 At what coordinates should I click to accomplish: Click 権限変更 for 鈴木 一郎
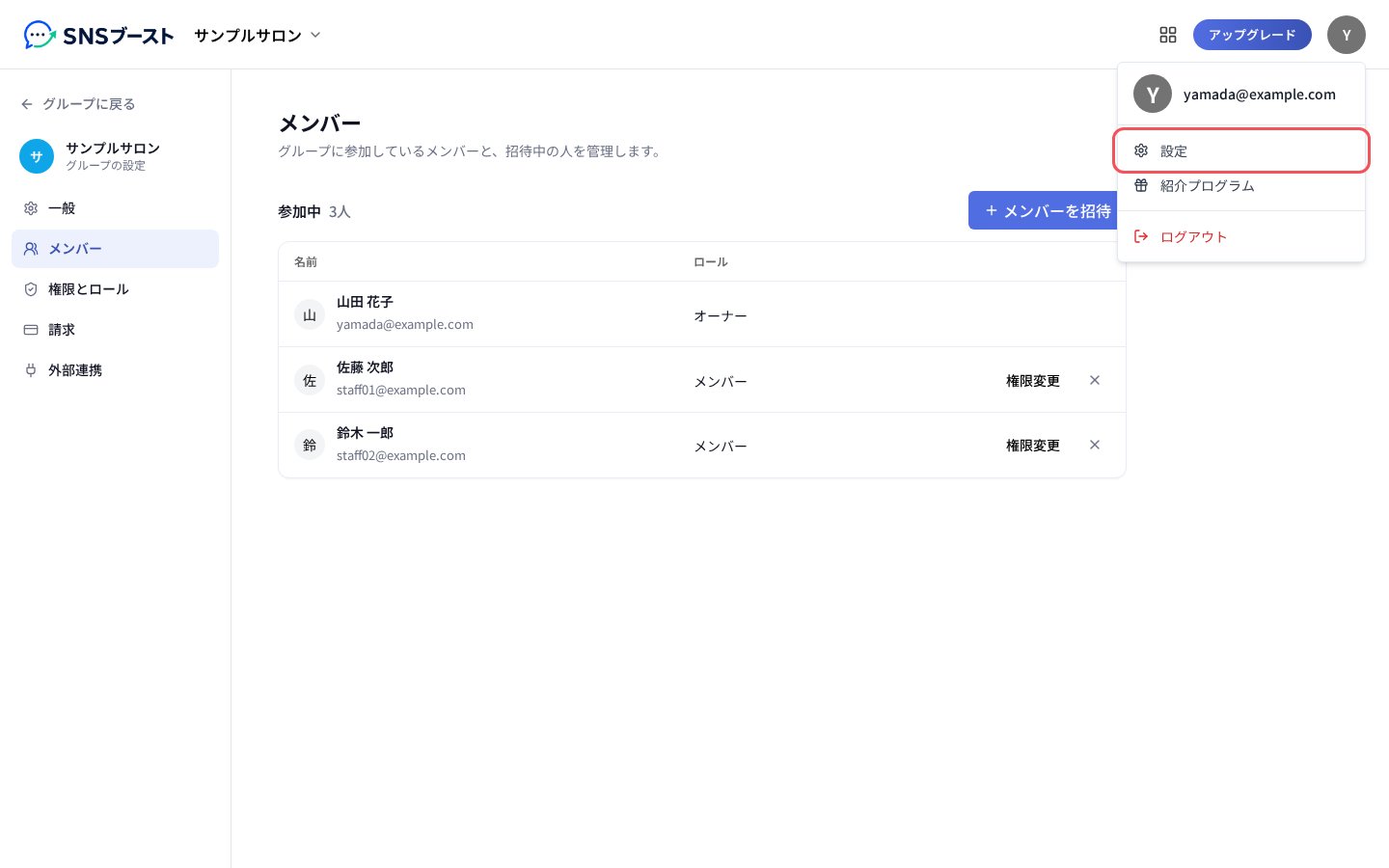(x=1033, y=446)
